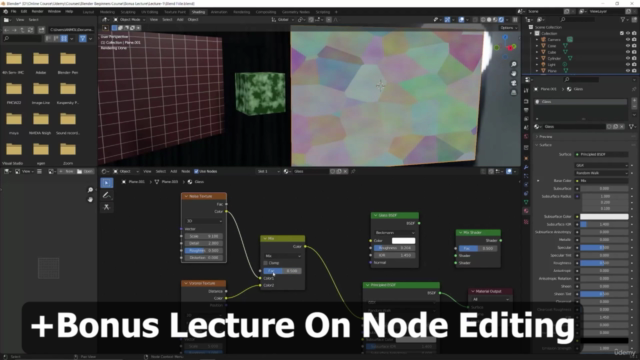Click the node editor pan hand icon
The width and height of the screenshot is (640, 360).
point(90,200)
